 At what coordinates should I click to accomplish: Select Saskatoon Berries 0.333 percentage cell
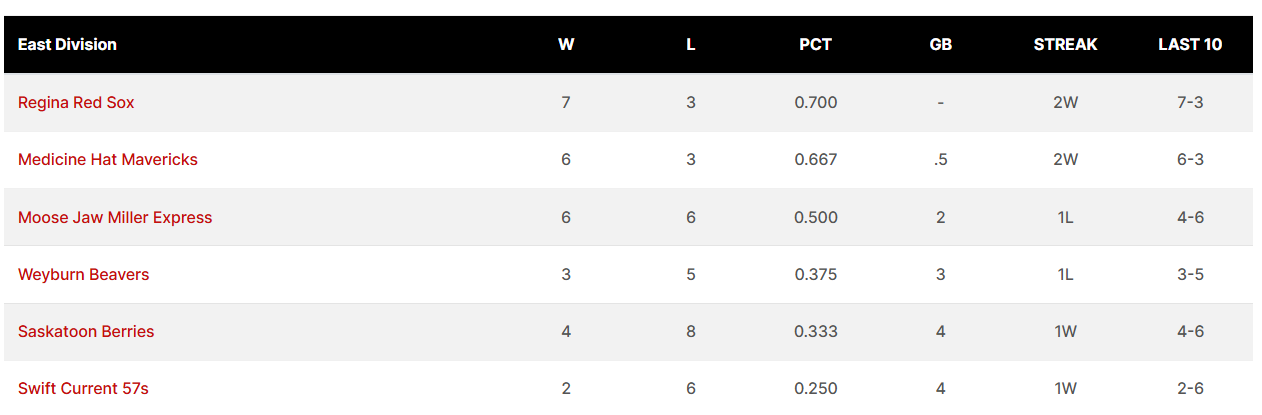point(816,331)
